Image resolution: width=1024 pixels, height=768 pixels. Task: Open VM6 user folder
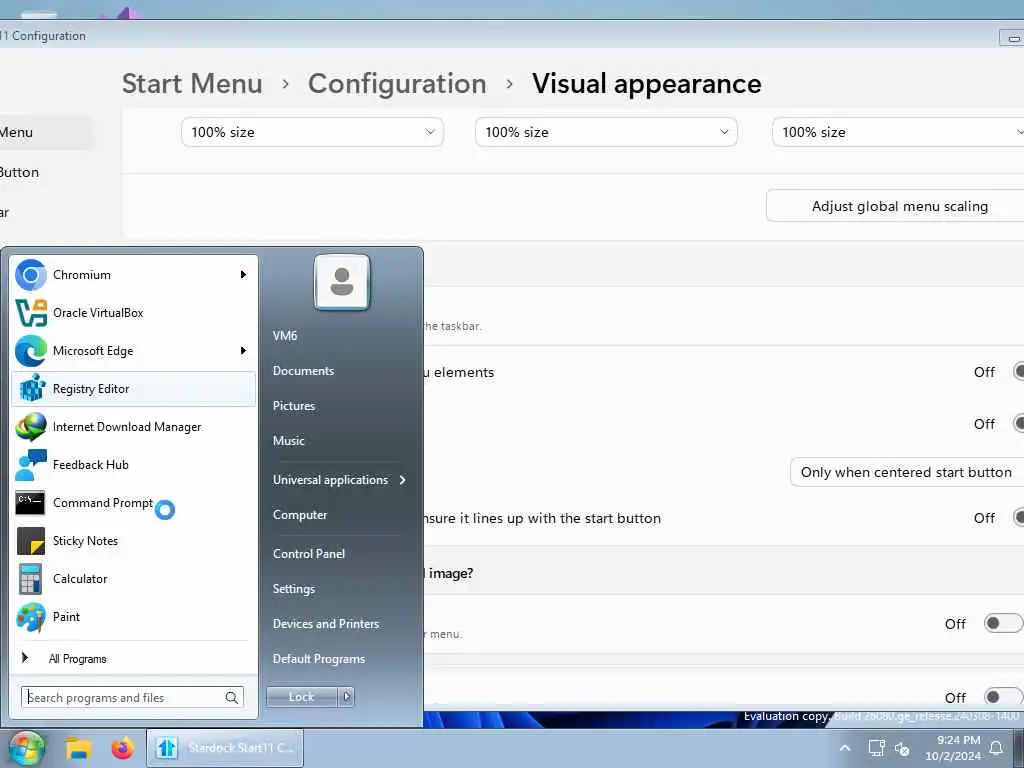coord(285,336)
